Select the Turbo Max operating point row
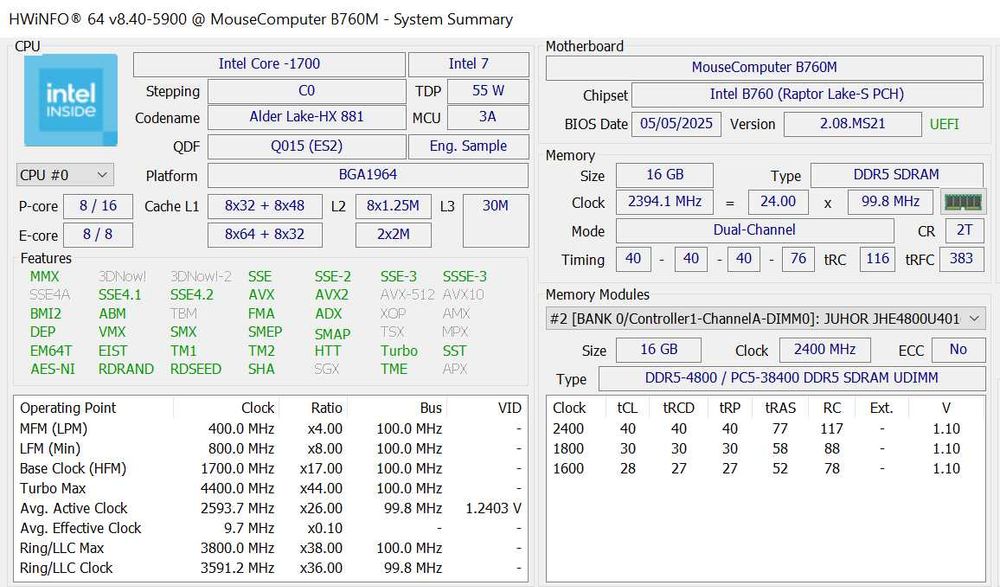Screen dimensions: 1000x587 [x=270, y=488]
